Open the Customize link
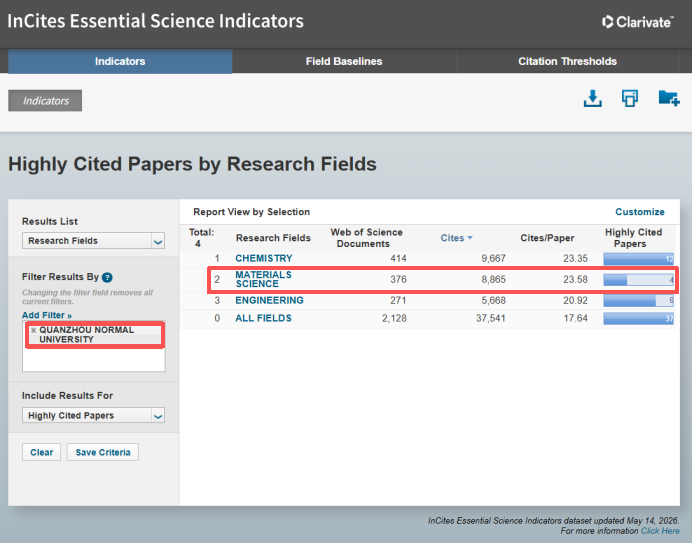Viewport: 693px width, 543px height. point(640,212)
